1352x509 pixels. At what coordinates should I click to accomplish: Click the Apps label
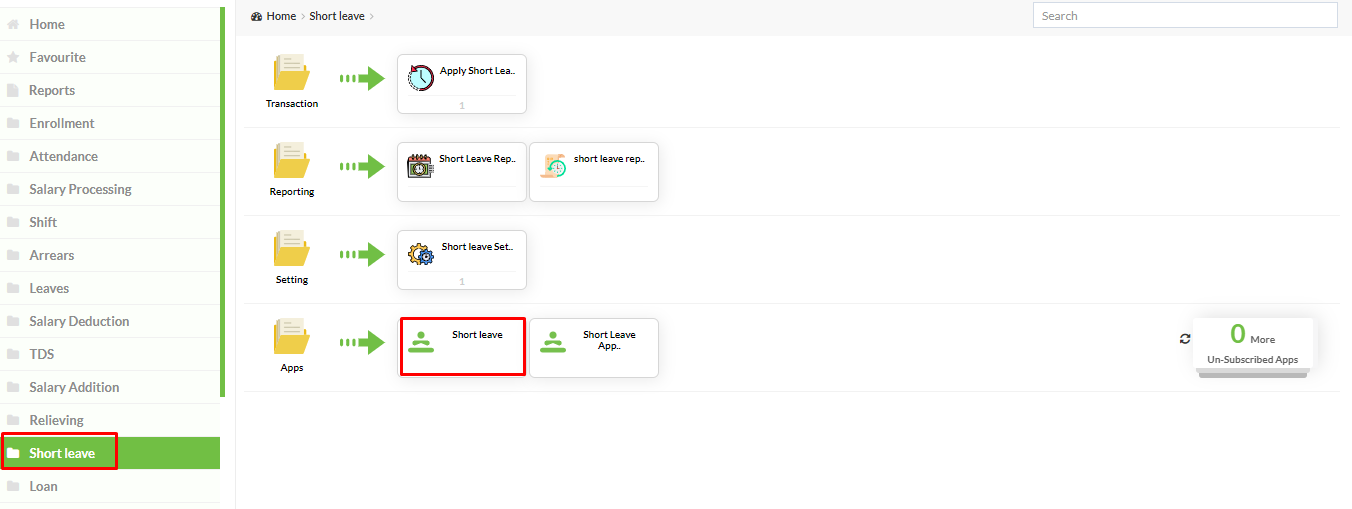292,368
